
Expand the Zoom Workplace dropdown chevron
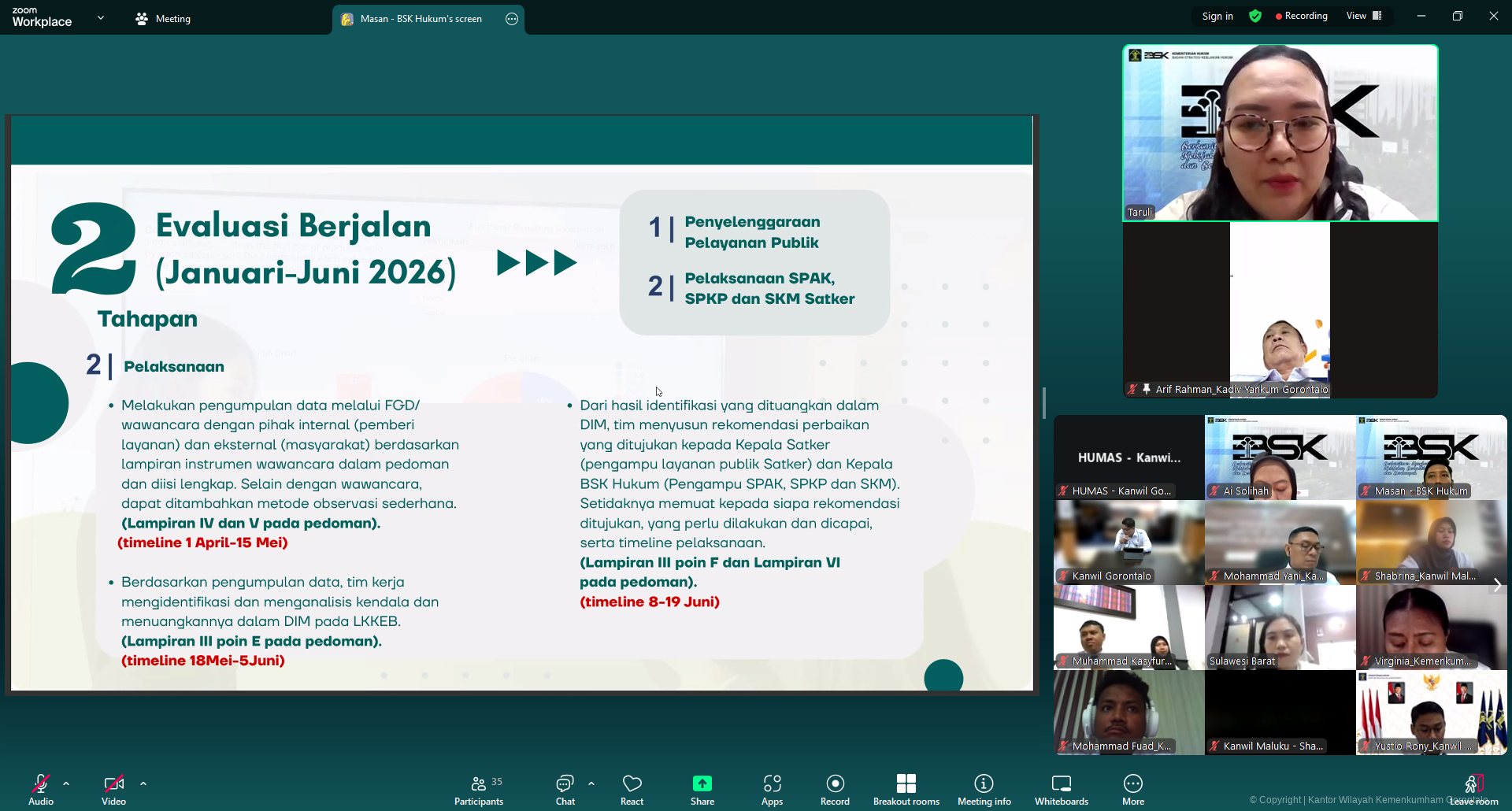(x=101, y=17)
